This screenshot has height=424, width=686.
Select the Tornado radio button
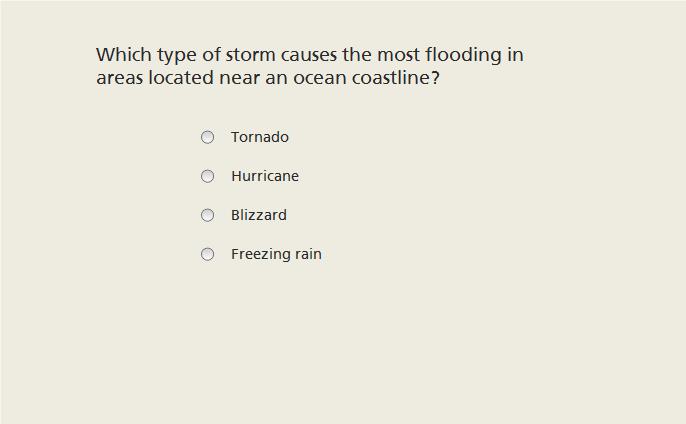(x=207, y=137)
